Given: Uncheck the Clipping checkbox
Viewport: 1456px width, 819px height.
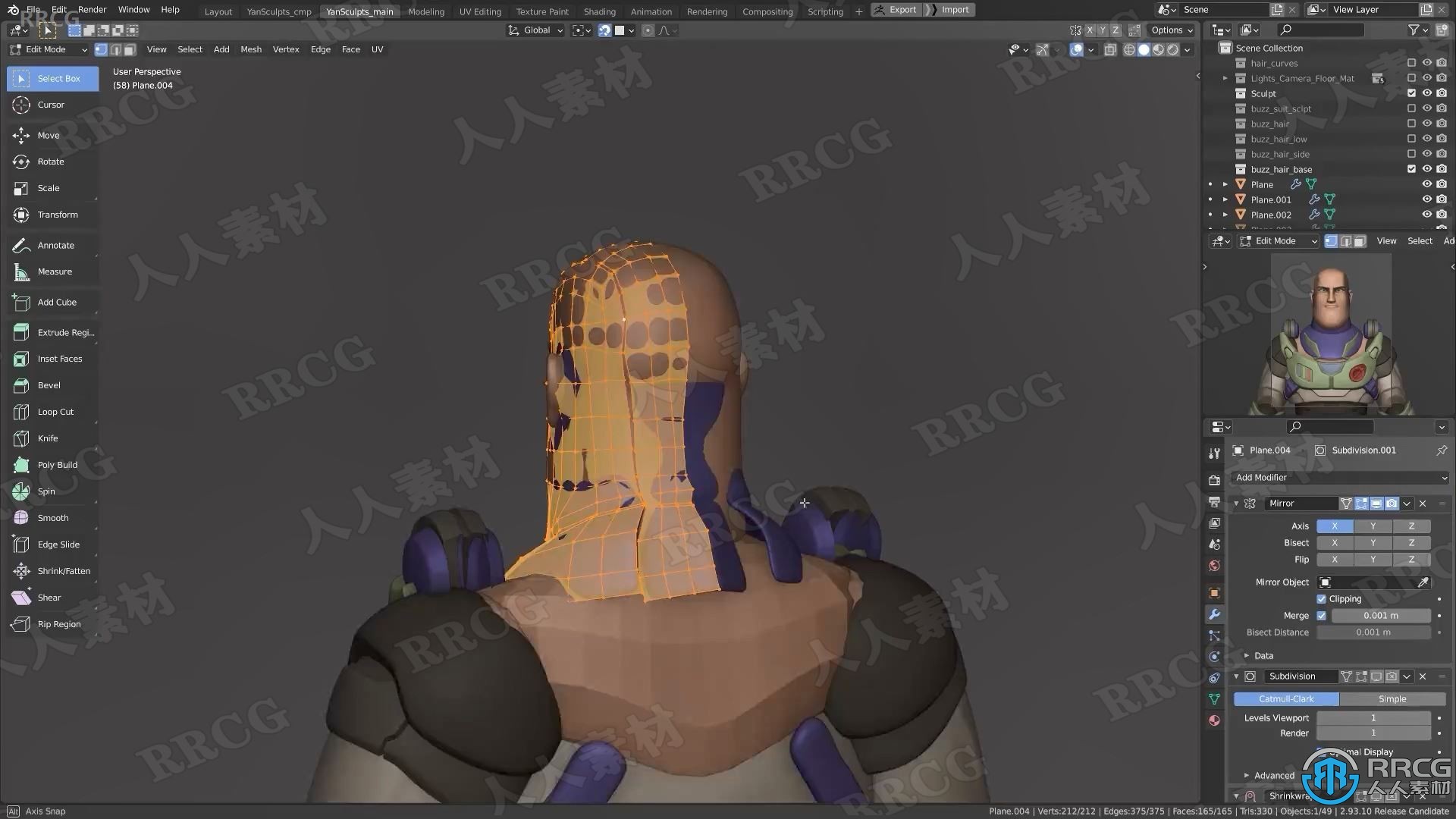Looking at the screenshot, I should coord(1322,599).
